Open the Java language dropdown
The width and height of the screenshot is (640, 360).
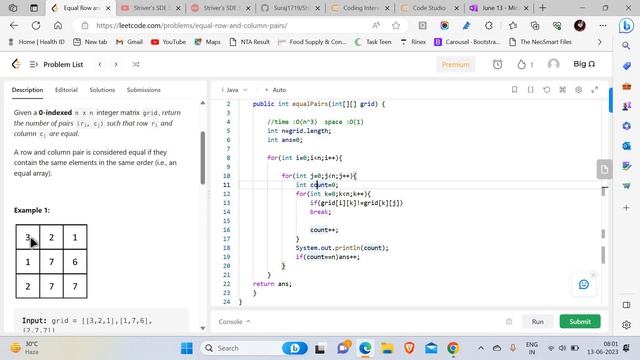234,90
